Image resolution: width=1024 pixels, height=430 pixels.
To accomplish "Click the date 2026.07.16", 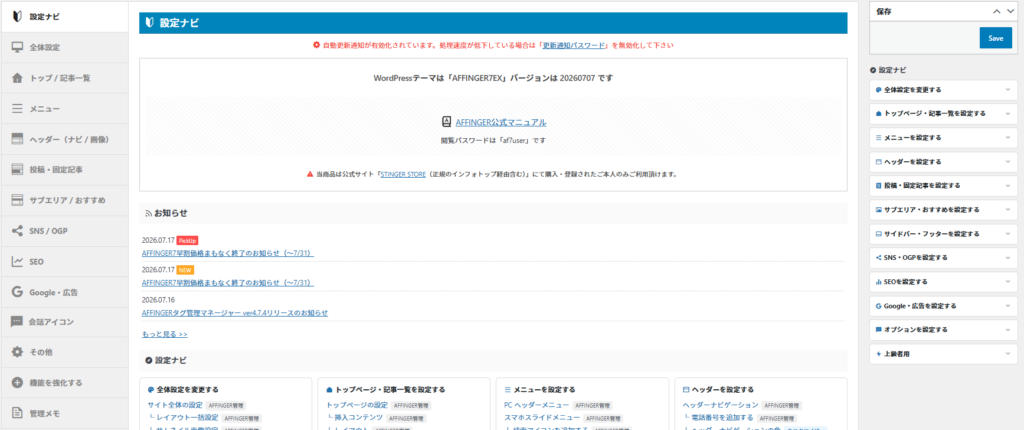I will [158, 300].
